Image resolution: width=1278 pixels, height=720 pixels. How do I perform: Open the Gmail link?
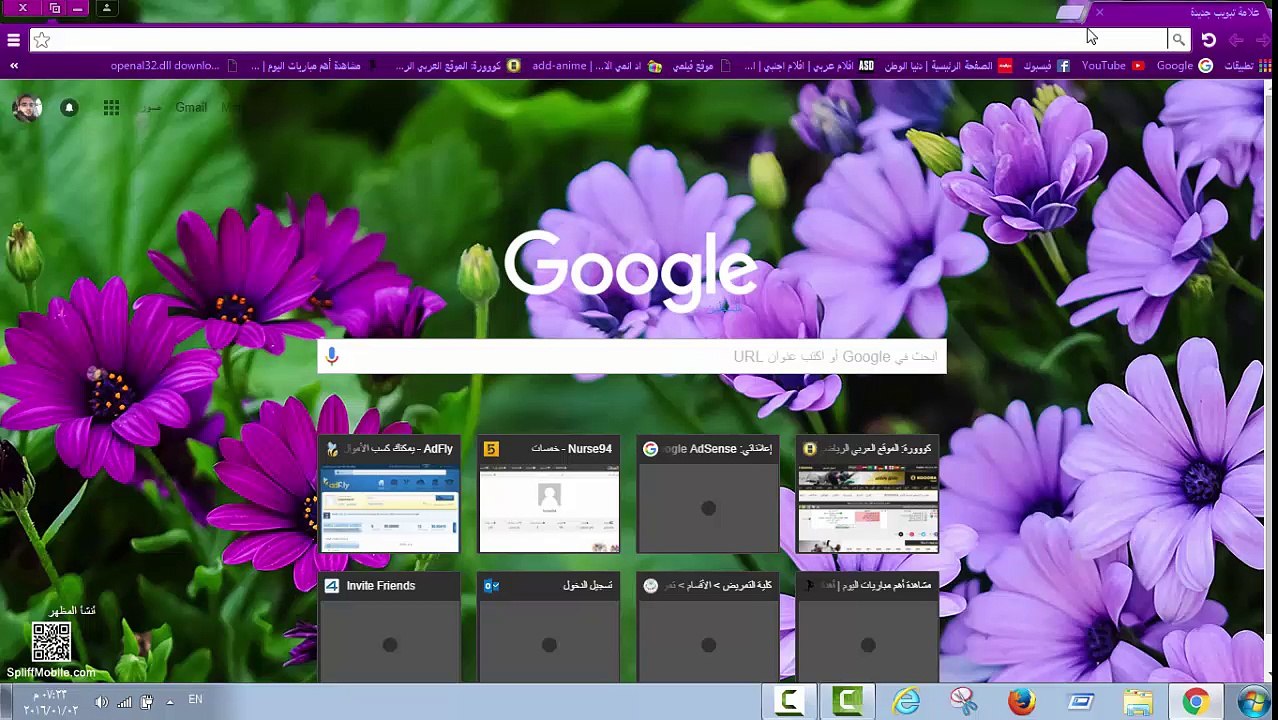(191, 107)
